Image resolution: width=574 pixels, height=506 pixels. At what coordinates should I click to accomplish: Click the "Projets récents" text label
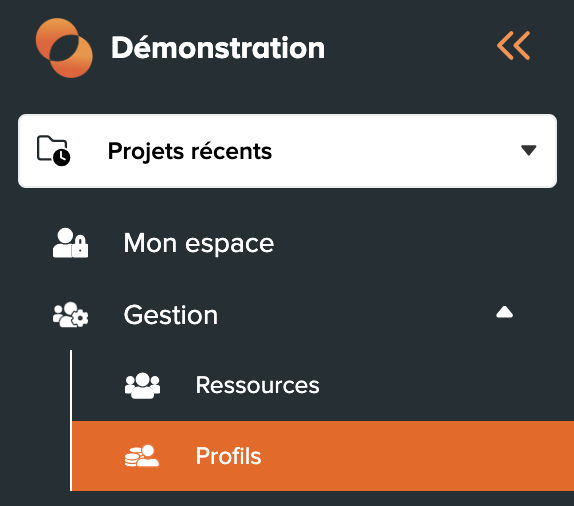tap(190, 151)
